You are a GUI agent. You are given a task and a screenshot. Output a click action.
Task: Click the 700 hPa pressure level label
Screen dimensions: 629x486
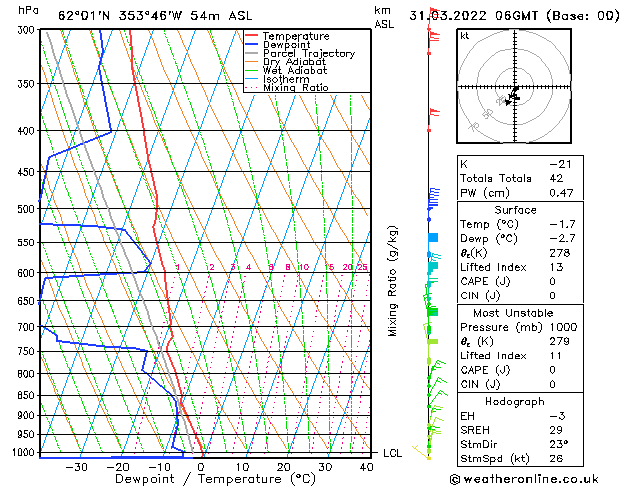tap(28, 327)
